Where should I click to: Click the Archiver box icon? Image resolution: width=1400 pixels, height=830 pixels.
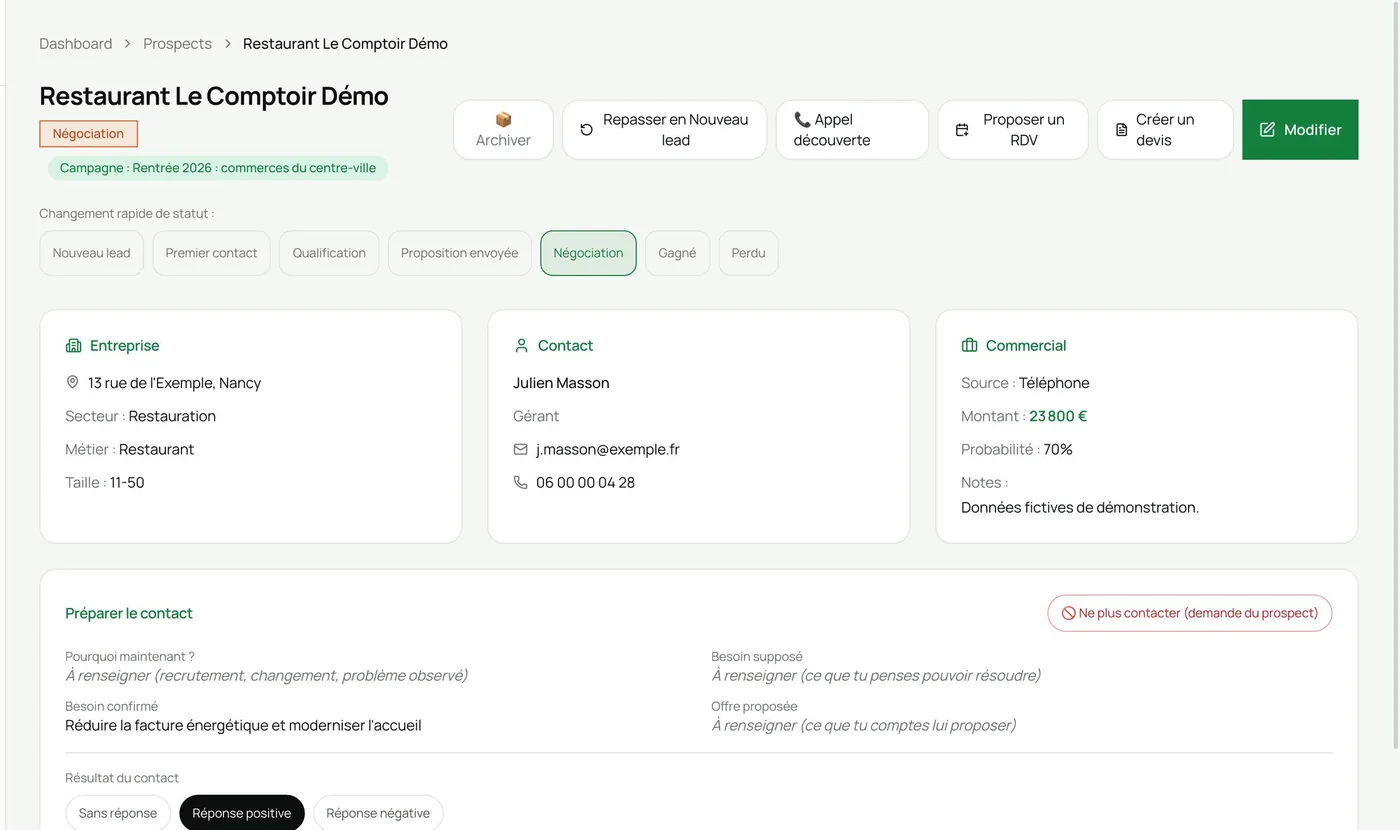503,119
